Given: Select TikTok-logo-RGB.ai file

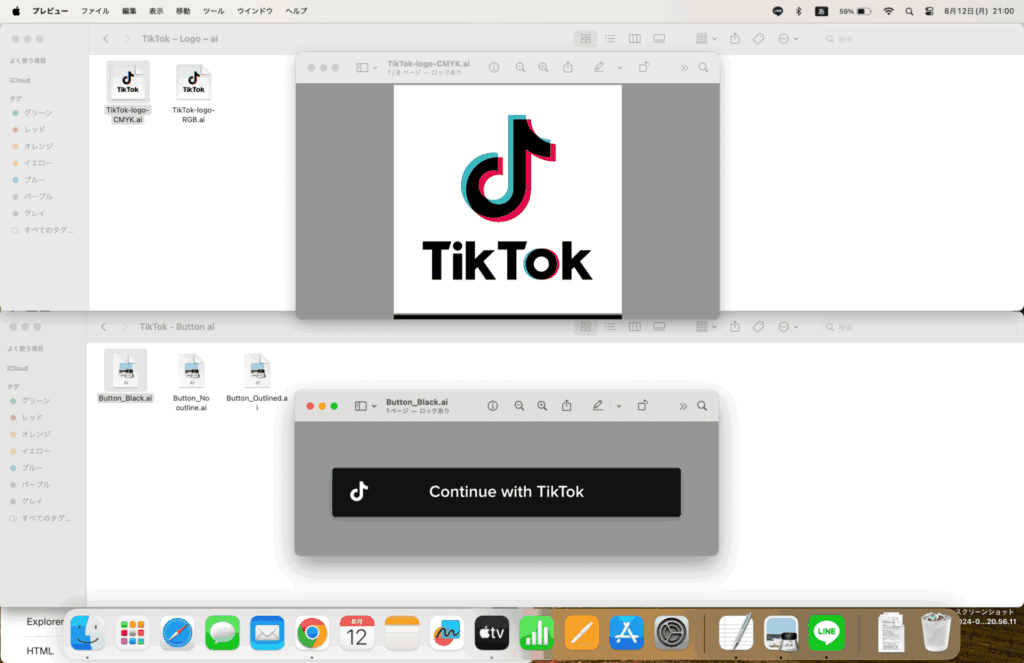Looking at the screenshot, I should pos(193,93).
